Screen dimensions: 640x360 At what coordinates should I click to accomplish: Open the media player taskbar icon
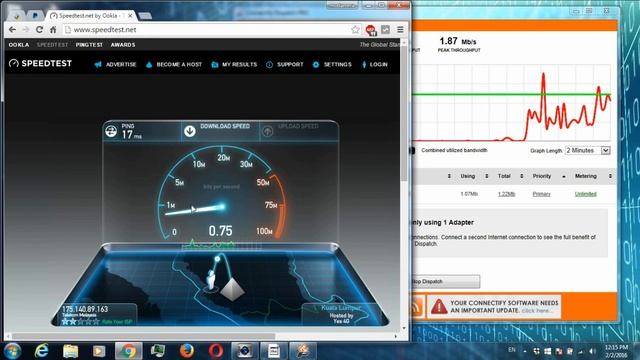[99, 351]
